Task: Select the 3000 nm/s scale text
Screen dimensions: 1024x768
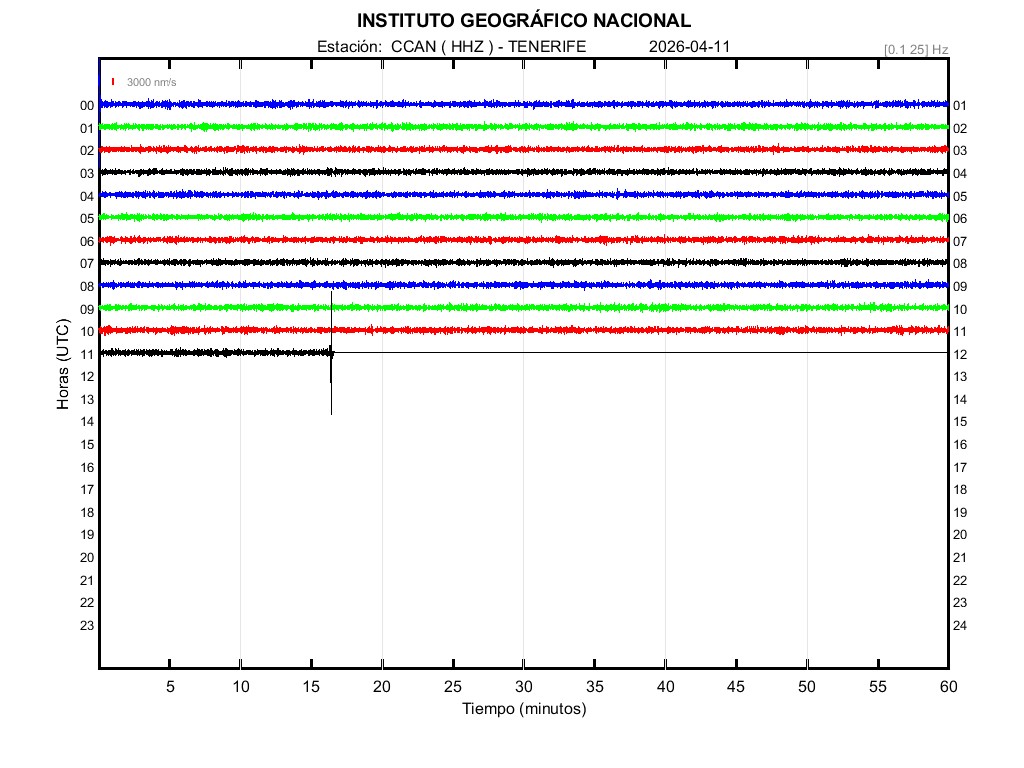Action: [x=151, y=82]
